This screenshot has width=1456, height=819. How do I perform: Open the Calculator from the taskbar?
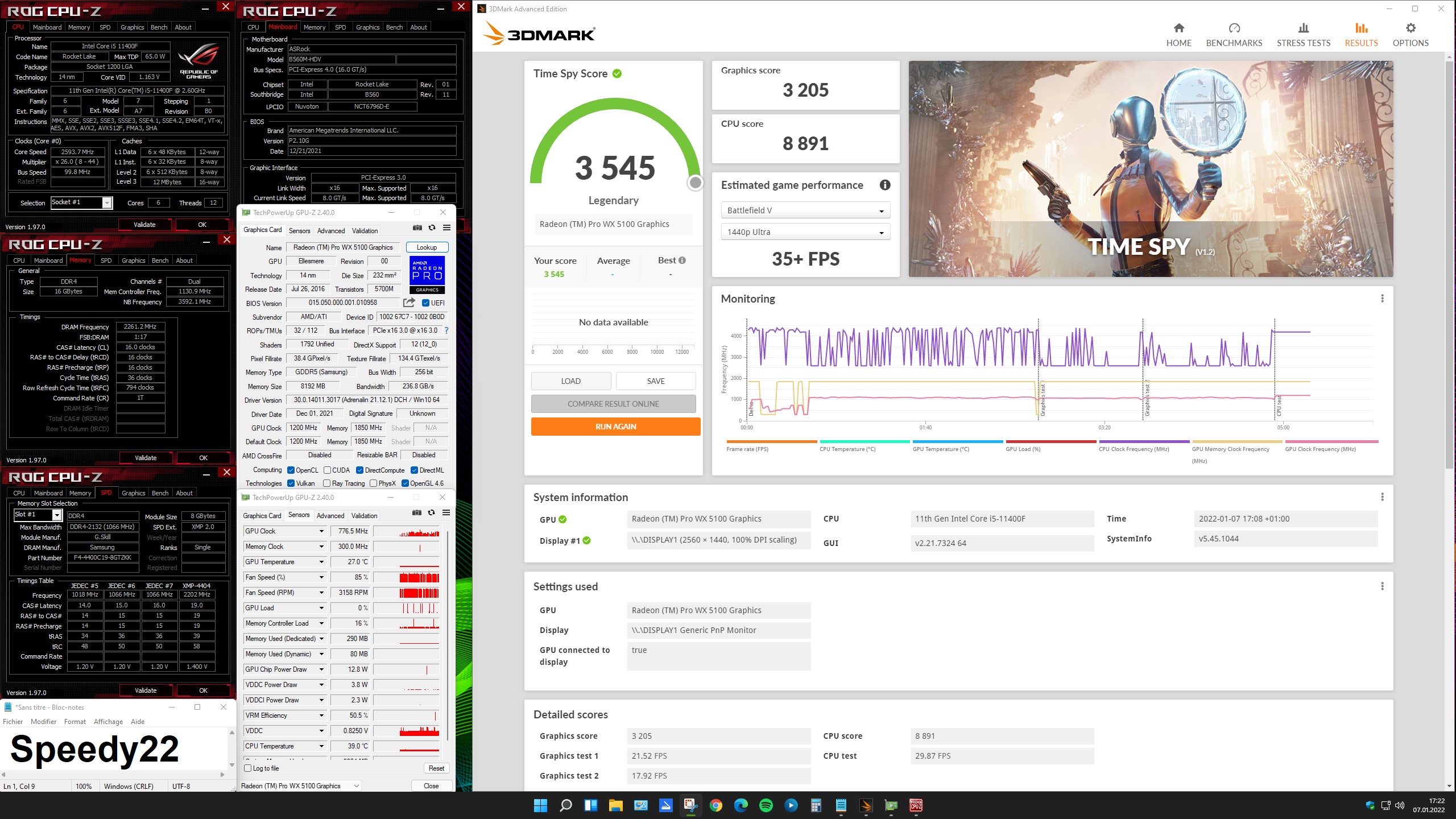pyautogui.click(x=816, y=805)
